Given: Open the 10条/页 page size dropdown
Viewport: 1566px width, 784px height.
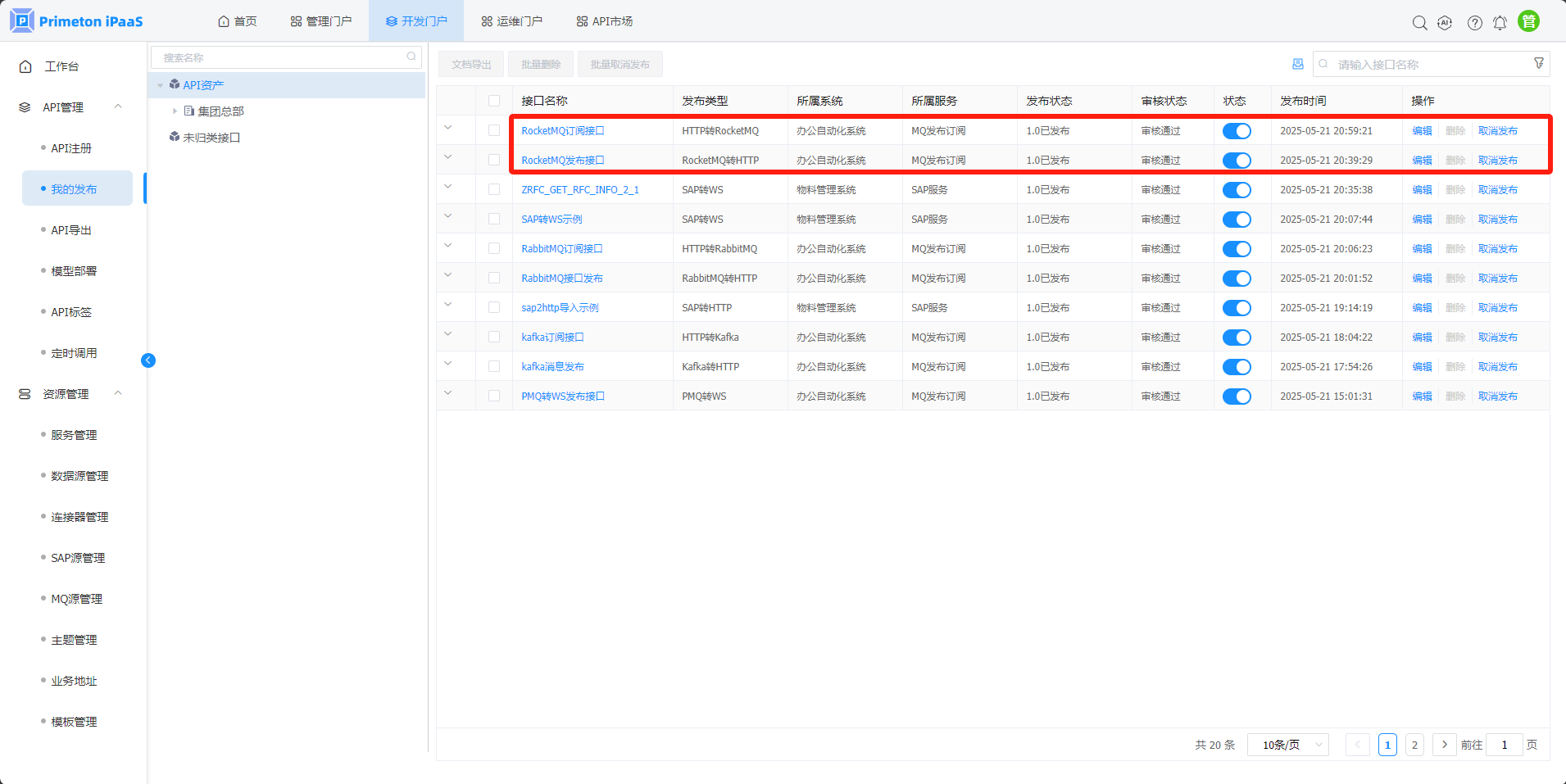Looking at the screenshot, I should [x=1287, y=745].
